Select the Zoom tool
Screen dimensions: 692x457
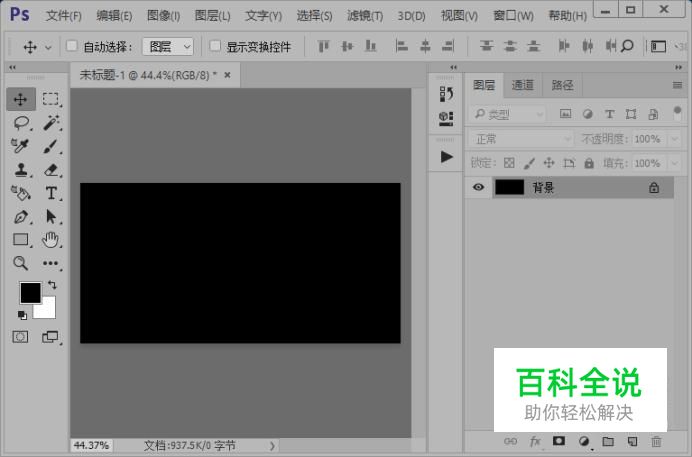coord(21,263)
